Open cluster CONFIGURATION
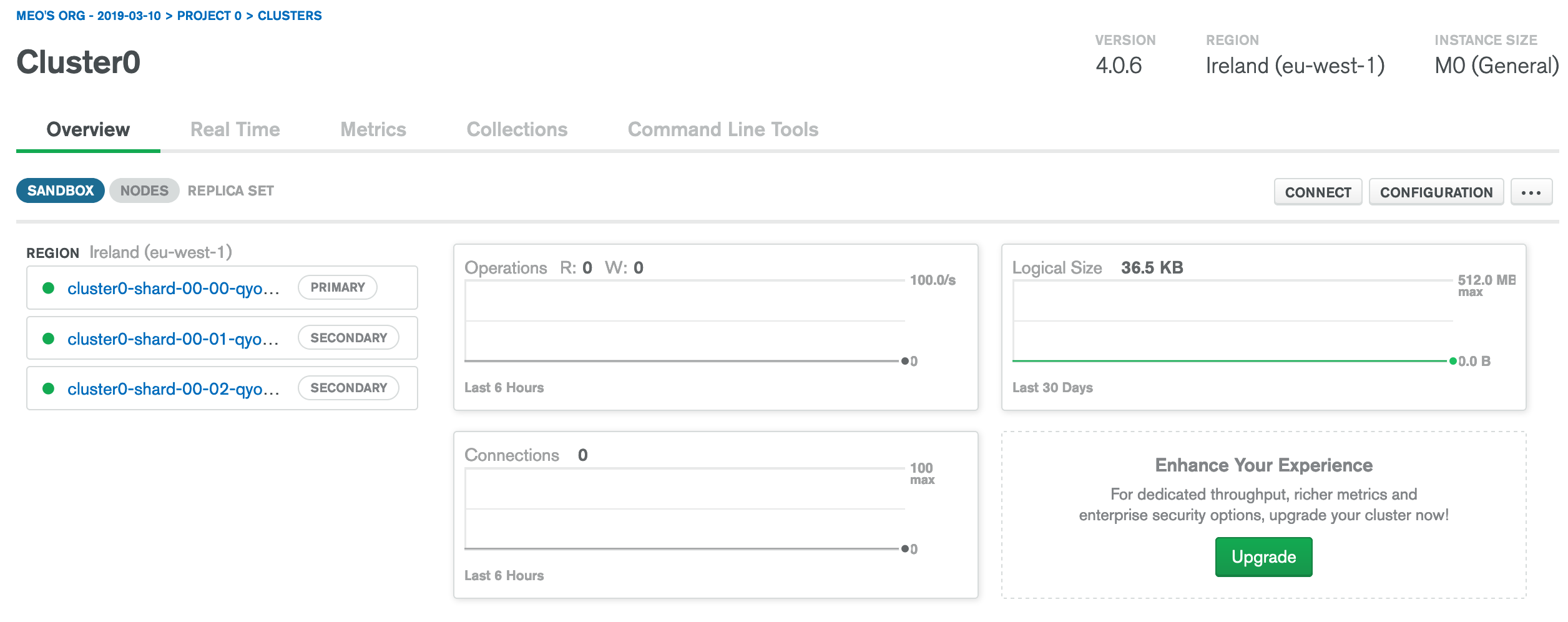1568x622 pixels. pyautogui.click(x=1436, y=192)
